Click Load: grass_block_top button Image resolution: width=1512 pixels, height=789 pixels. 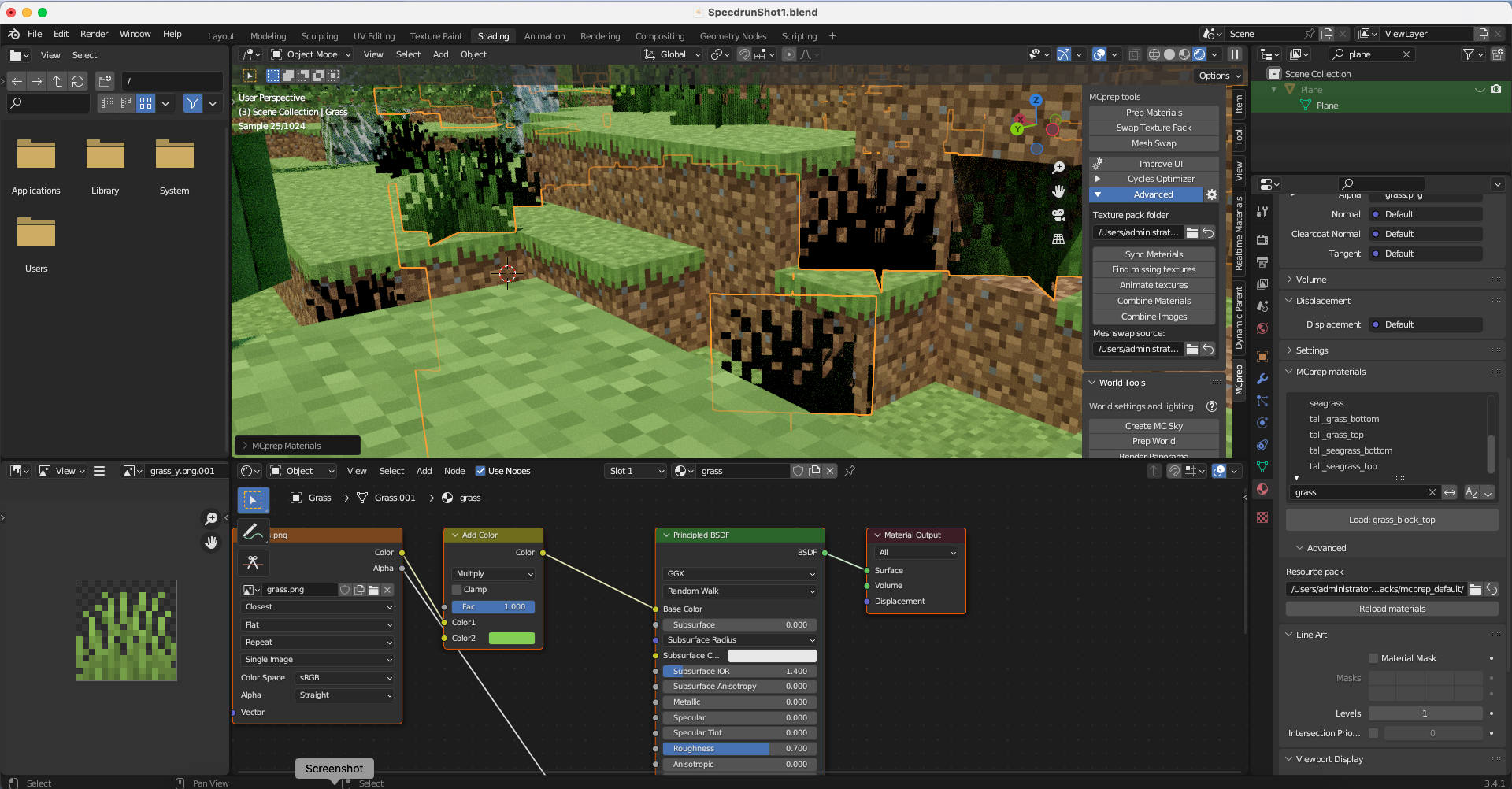1392,520
